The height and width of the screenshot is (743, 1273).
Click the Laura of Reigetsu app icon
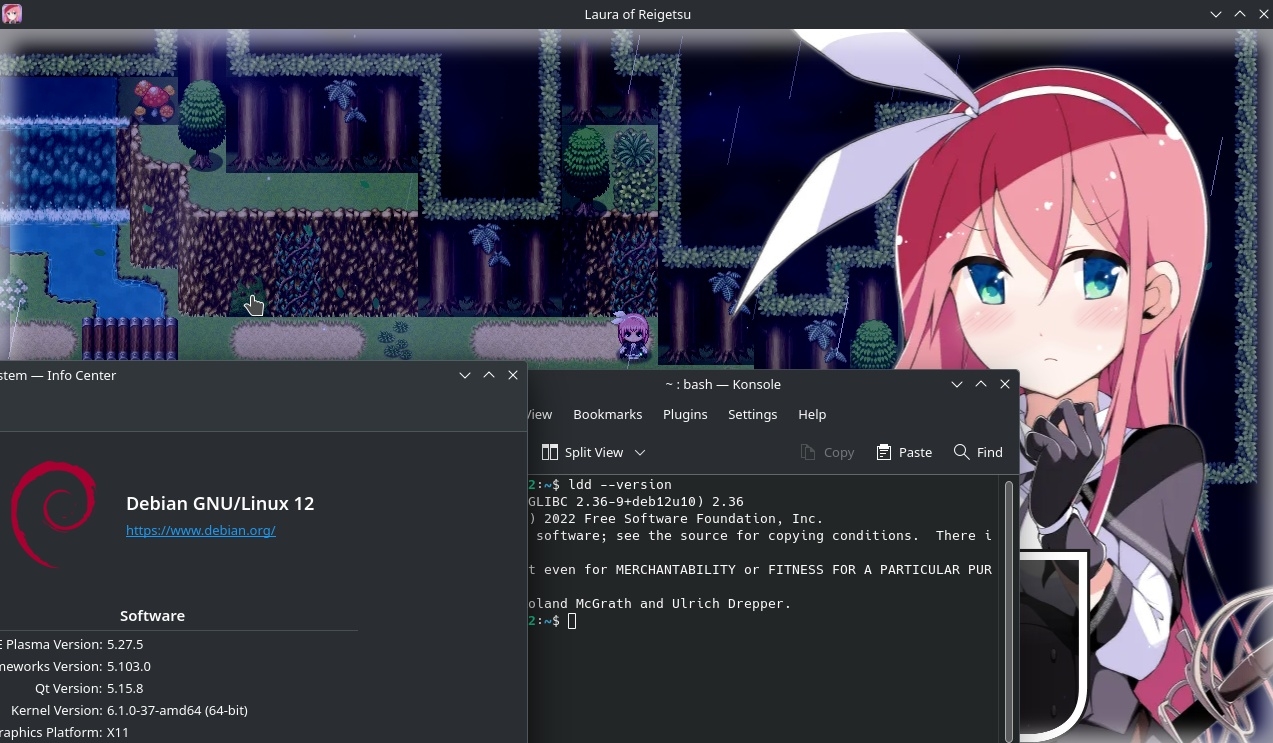pyautogui.click(x=12, y=14)
